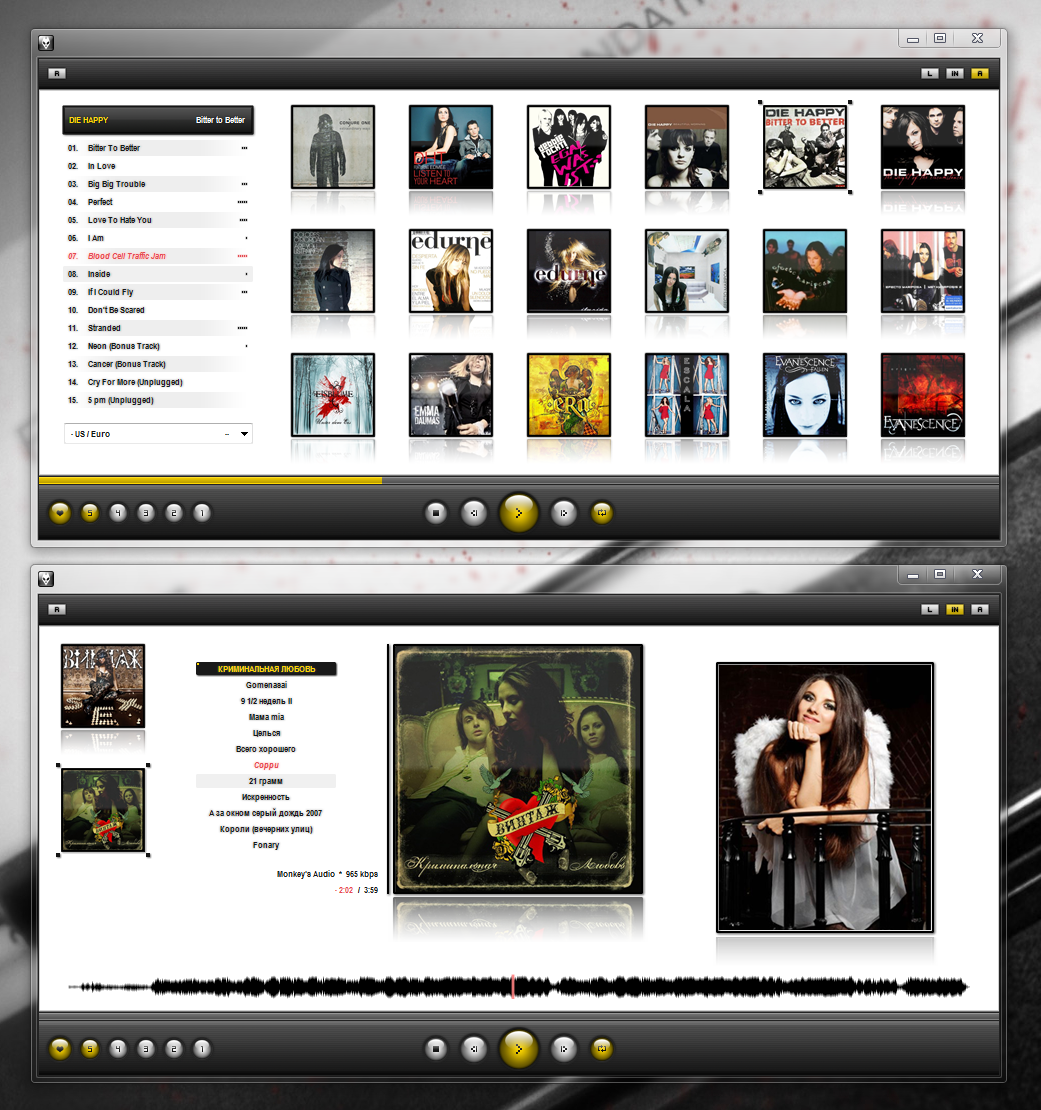This screenshot has height=1110, width=1041.
Task: Choose the Escala album cover
Action: (x=686, y=395)
